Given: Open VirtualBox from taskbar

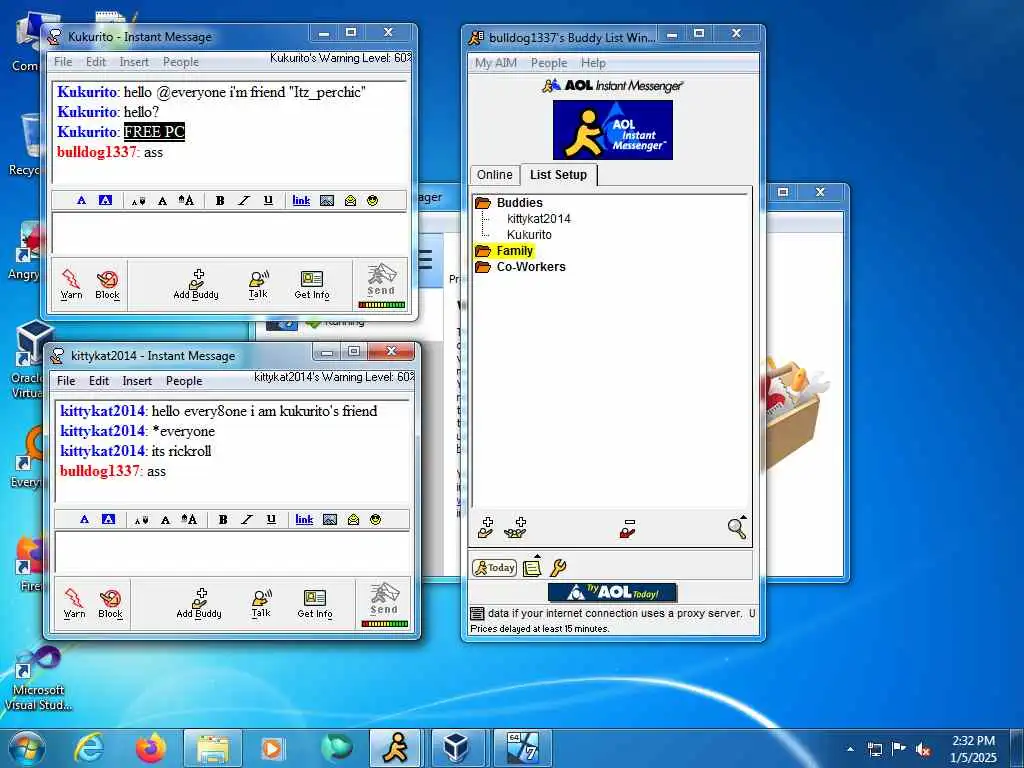Looking at the screenshot, I should click(456, 748).
